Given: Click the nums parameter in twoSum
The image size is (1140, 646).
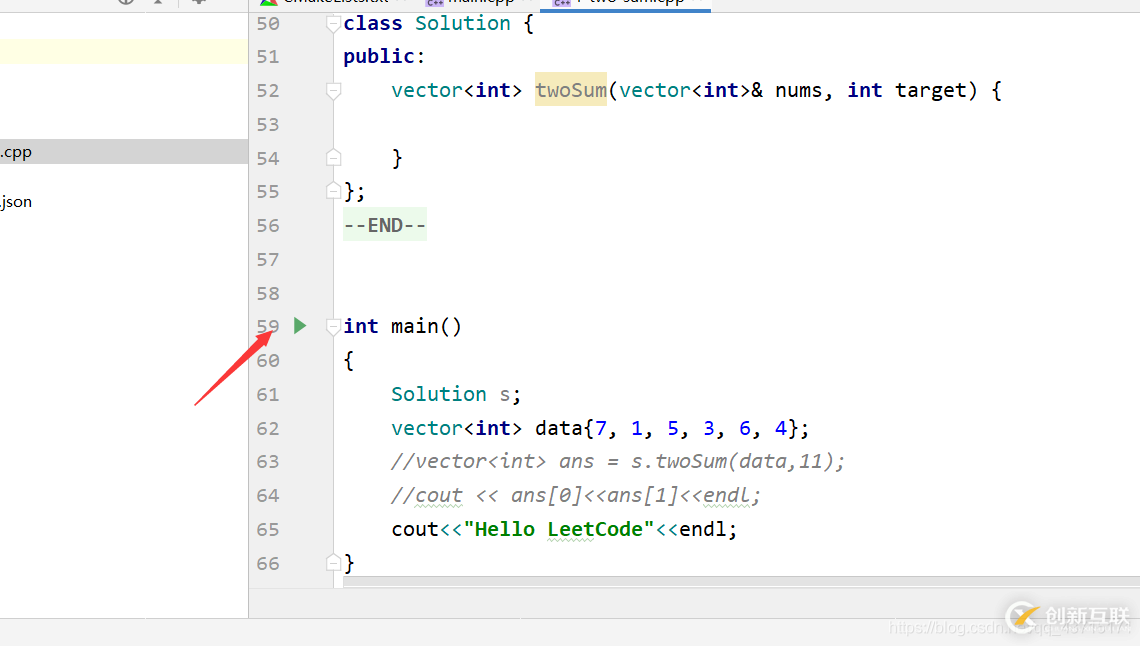Looking at the screenshot, I should [798, 90].
